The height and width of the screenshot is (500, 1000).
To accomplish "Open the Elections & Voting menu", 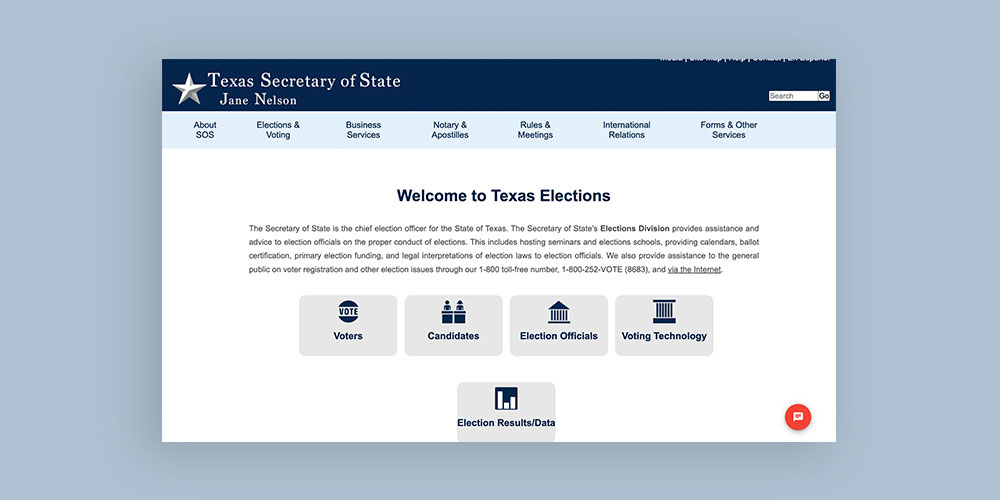I will pos(278,130).
